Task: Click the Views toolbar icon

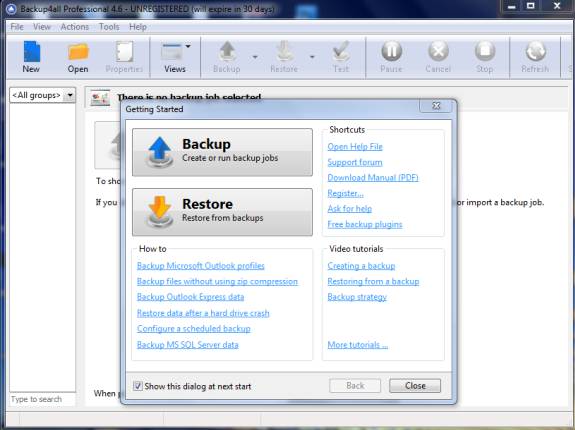Action: pyautogui.click(x=172, y=52)
